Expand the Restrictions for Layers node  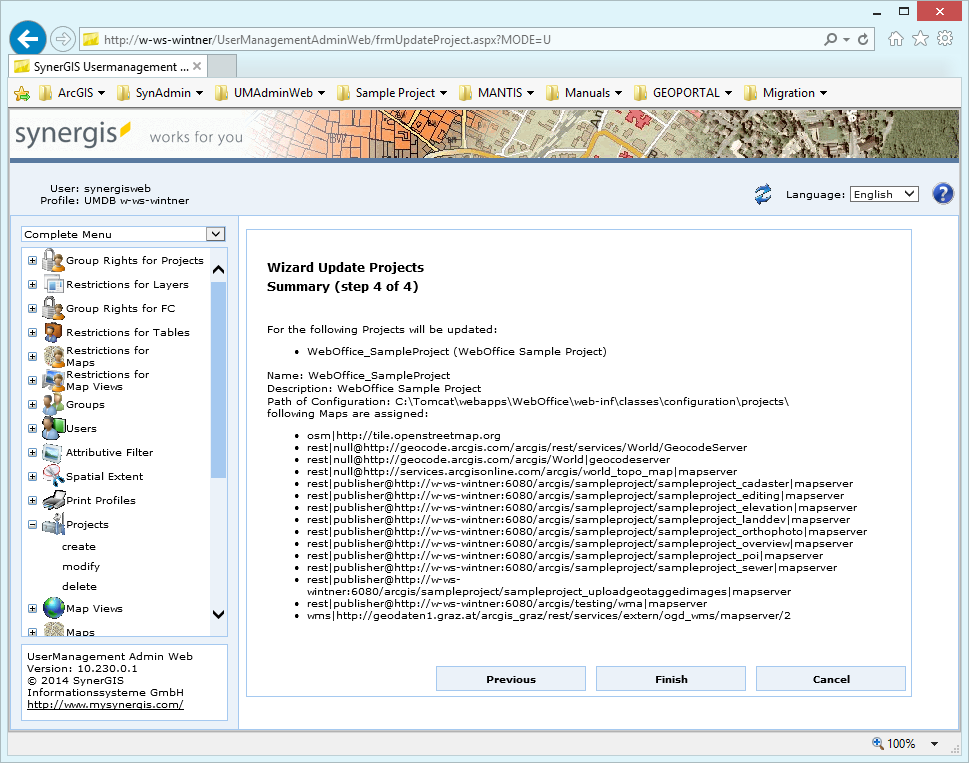tap(33, 284)
